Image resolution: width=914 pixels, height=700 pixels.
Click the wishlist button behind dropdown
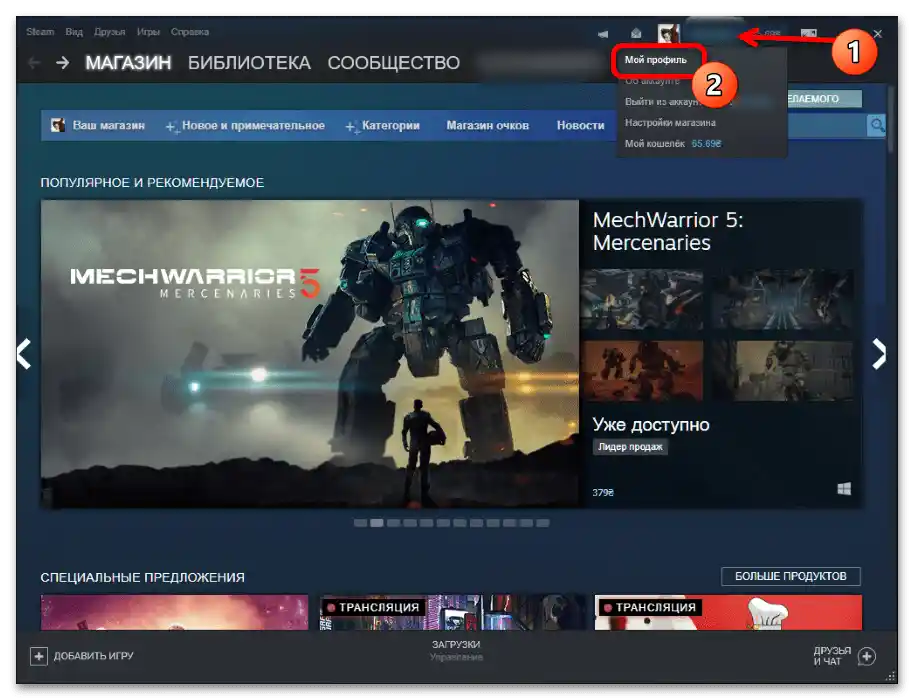tap(824, 99)
